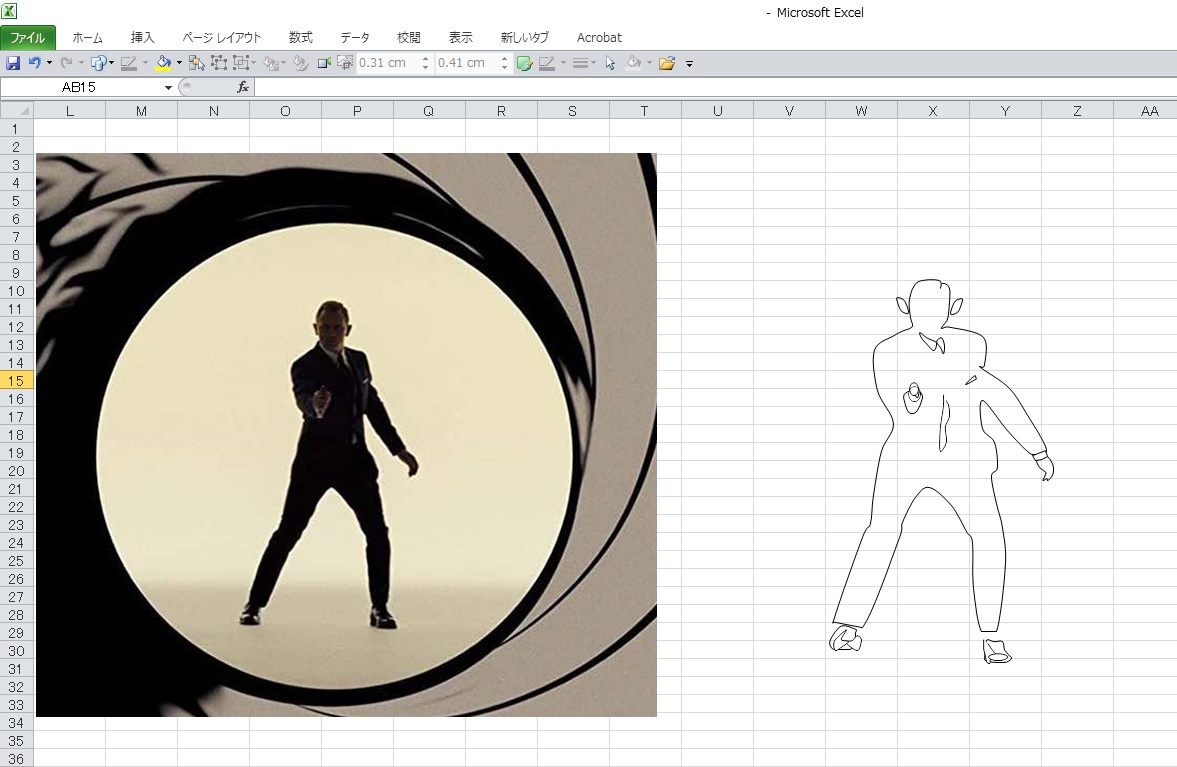Click into the formula bar

point(715,87)
